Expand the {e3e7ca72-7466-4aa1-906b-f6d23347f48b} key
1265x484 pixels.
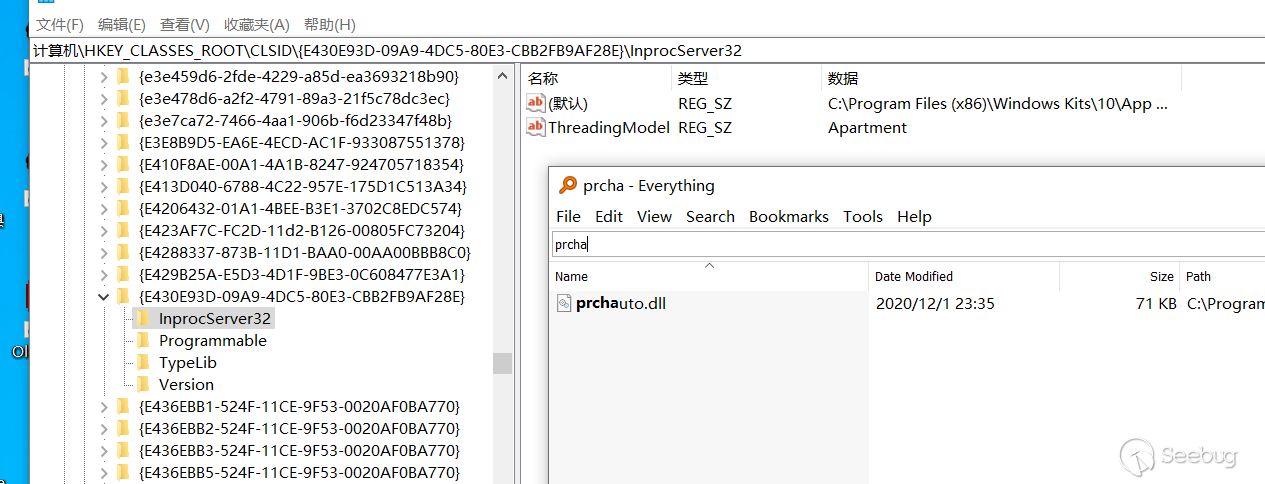click(x=104, y=120)
